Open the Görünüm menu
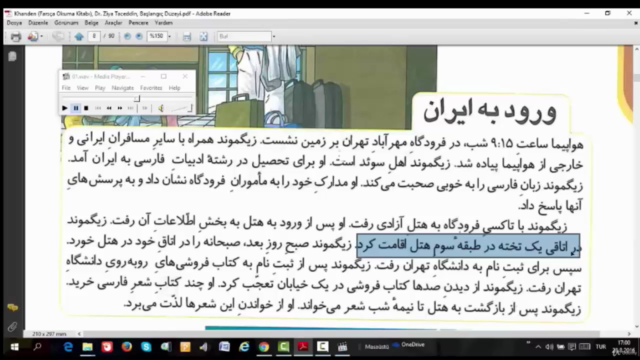Viewport: 640px width, 360px height. 67,23
